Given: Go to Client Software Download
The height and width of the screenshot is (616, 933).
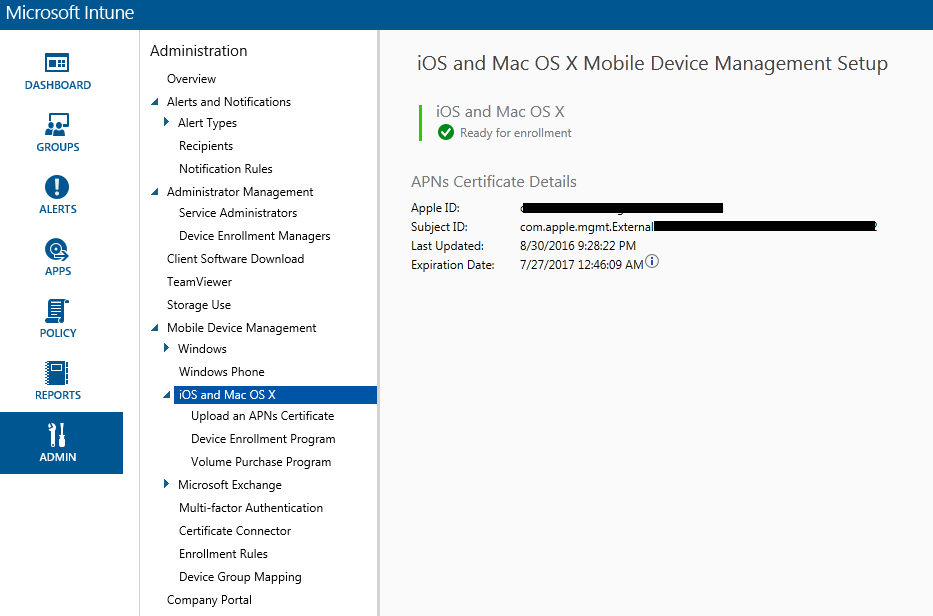Looking at the screenshot, I should pos(236,259).
